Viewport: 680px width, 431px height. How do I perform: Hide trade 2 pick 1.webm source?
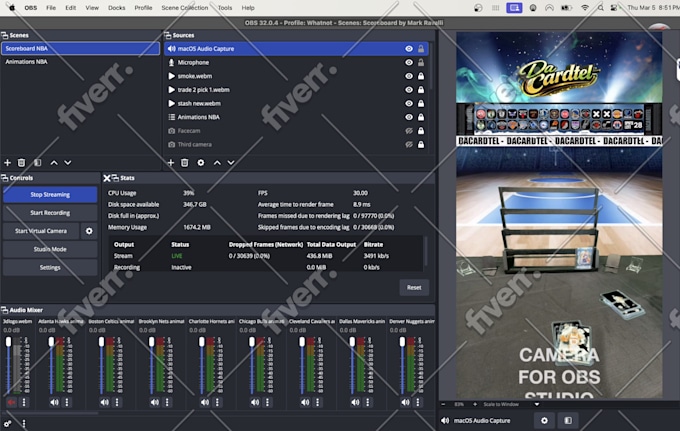pos(409,90)
